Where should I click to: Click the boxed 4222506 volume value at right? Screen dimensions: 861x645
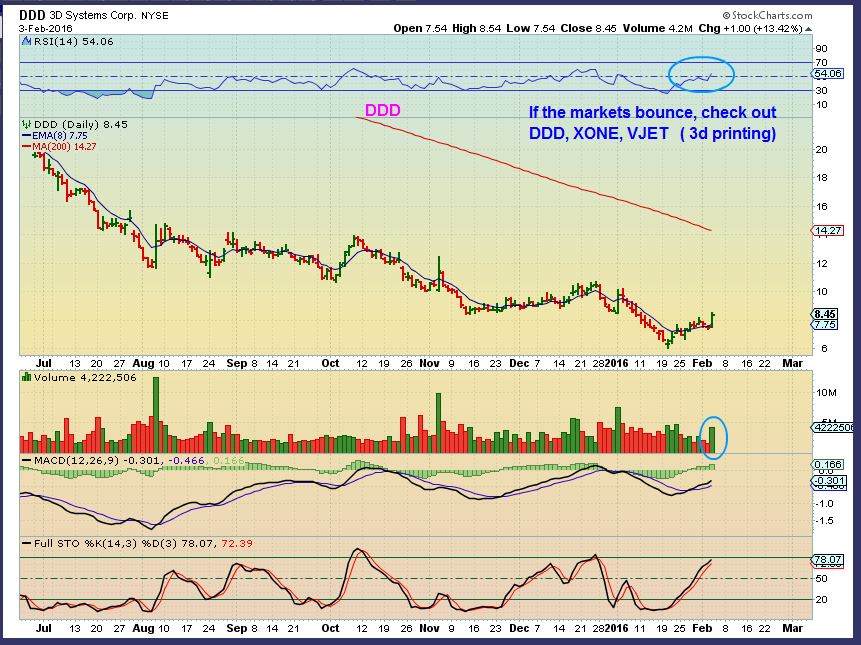point(833,427)
